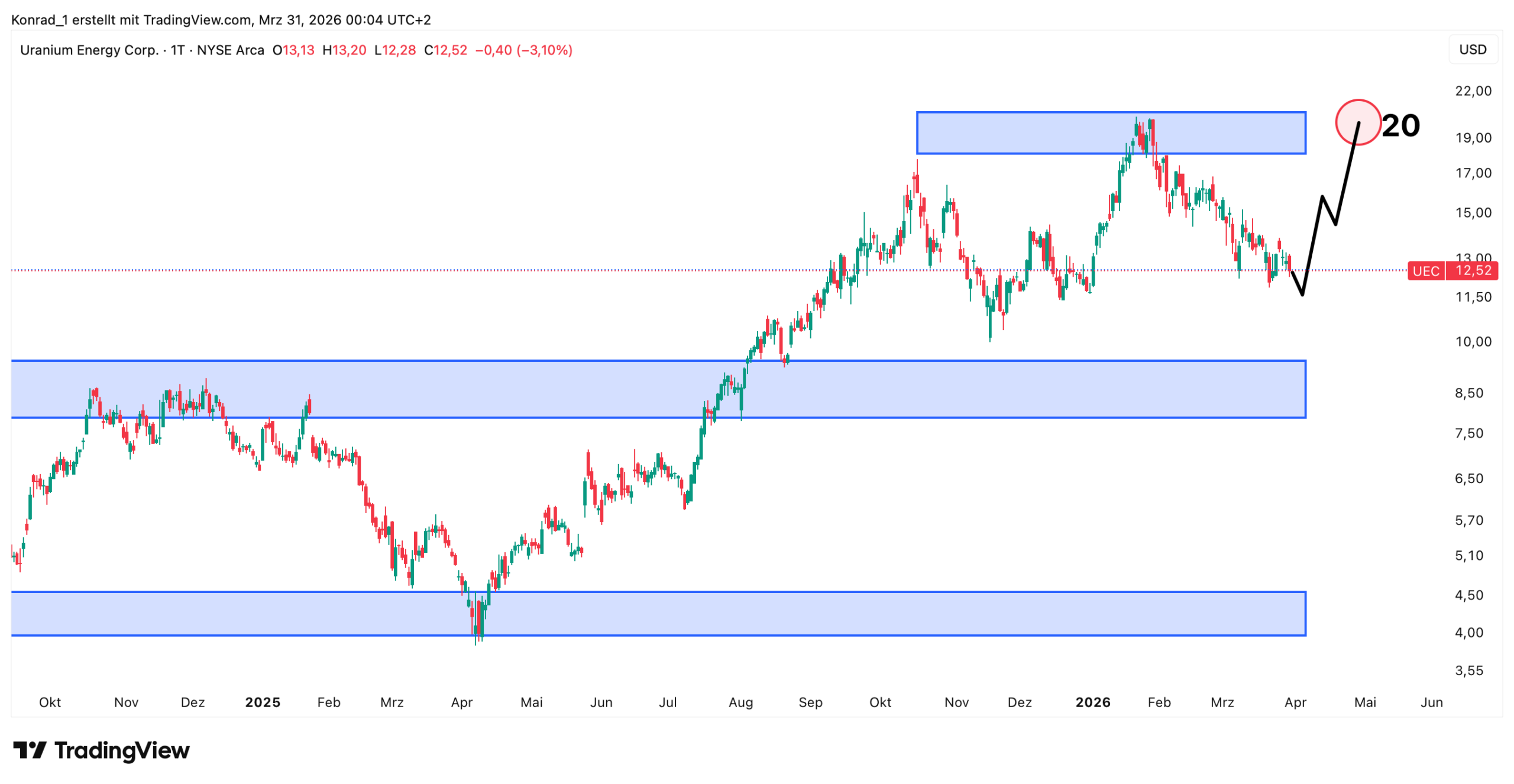The image size is (1514, 784).
Task: Click the 2026 label on time axis
Action: [x=1092, y=702]
